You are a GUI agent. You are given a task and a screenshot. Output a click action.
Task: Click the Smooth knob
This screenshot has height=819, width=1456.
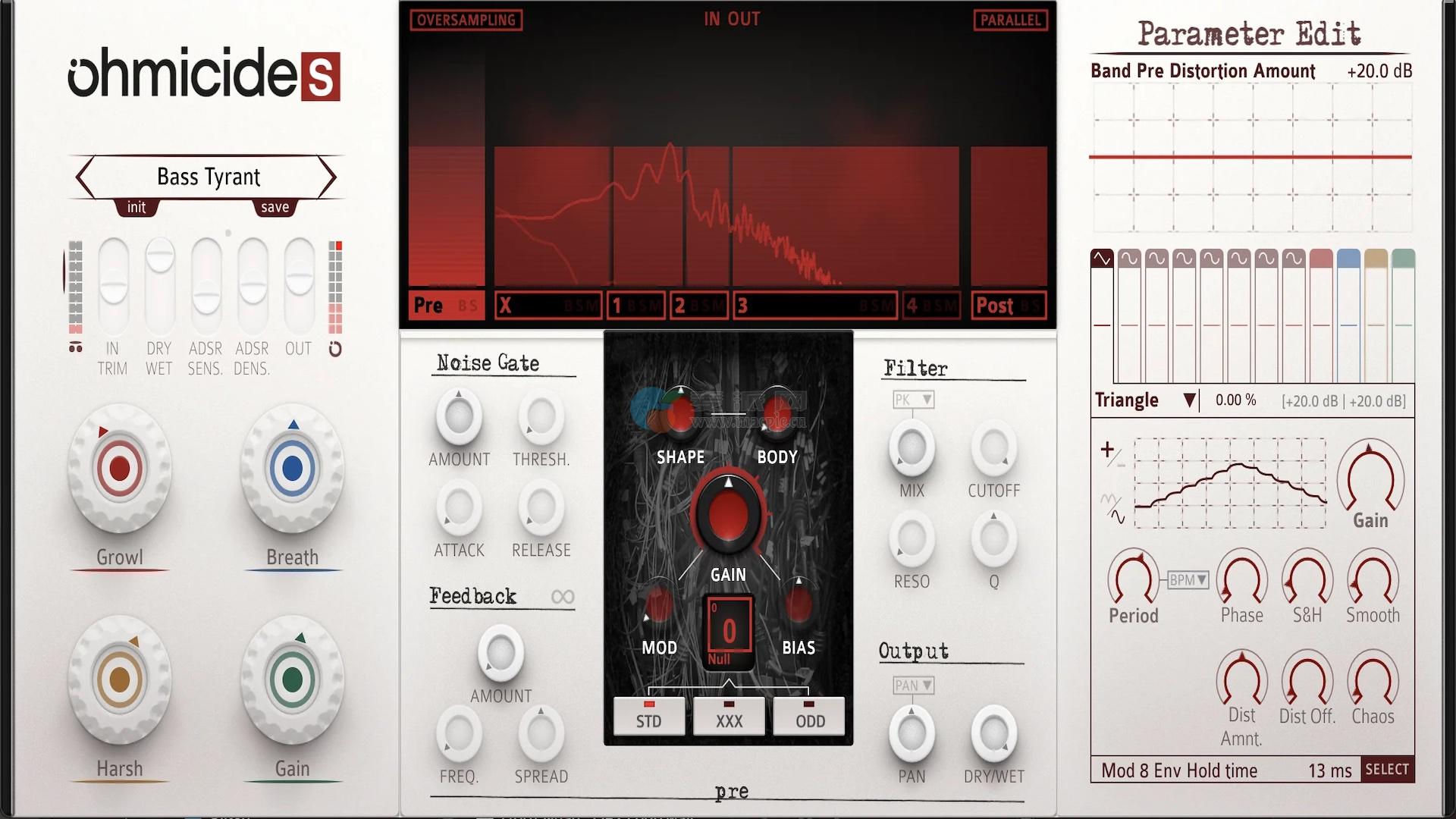(1373, 578)
